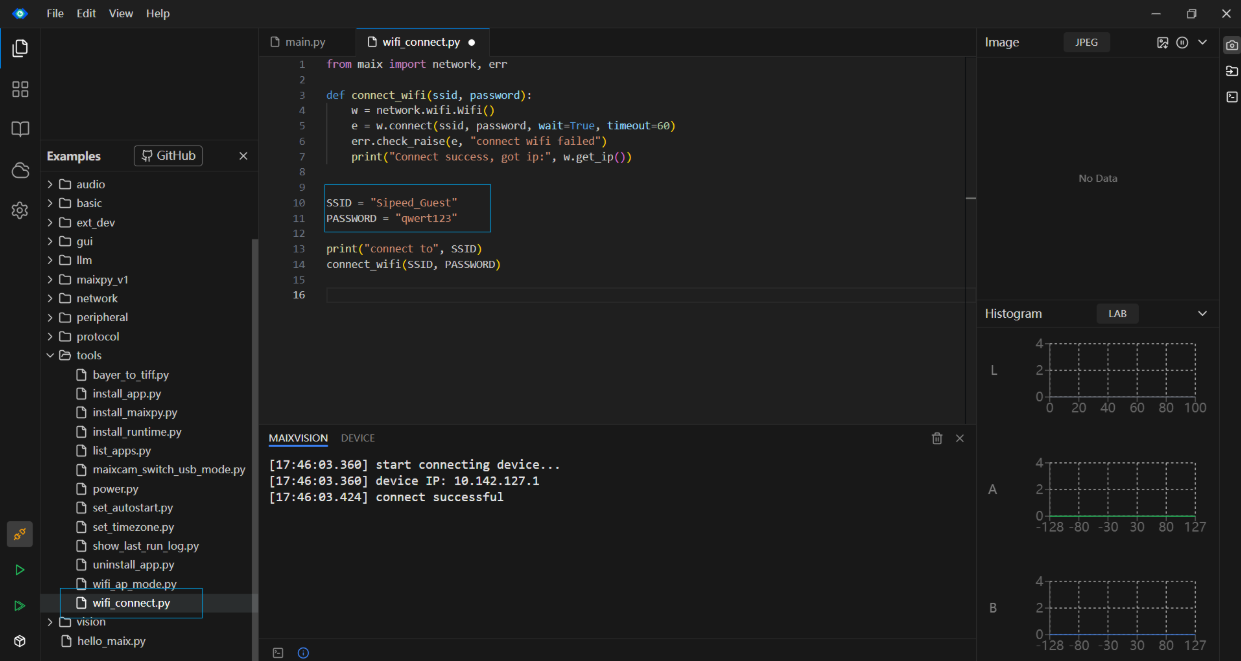Click the blue info icon in status bar
The width and height of the screenshot is (1241, 661).
(303, 653)
